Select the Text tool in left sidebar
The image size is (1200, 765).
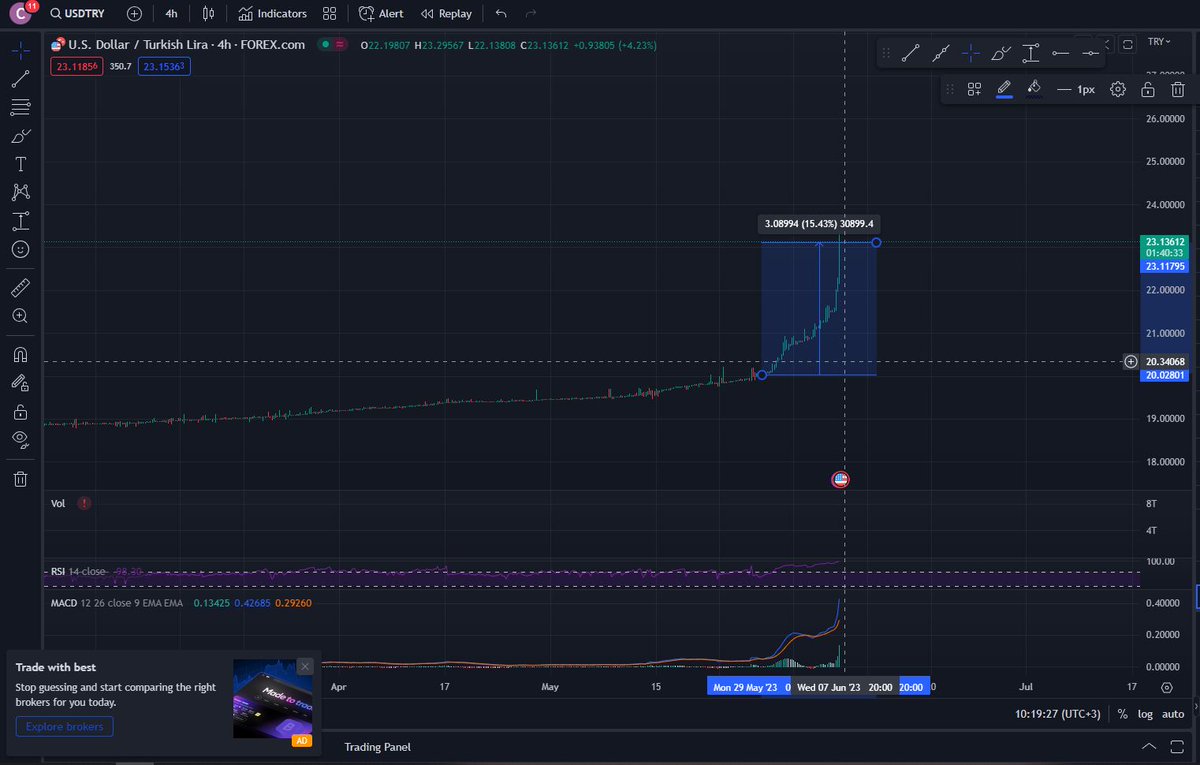20,163
